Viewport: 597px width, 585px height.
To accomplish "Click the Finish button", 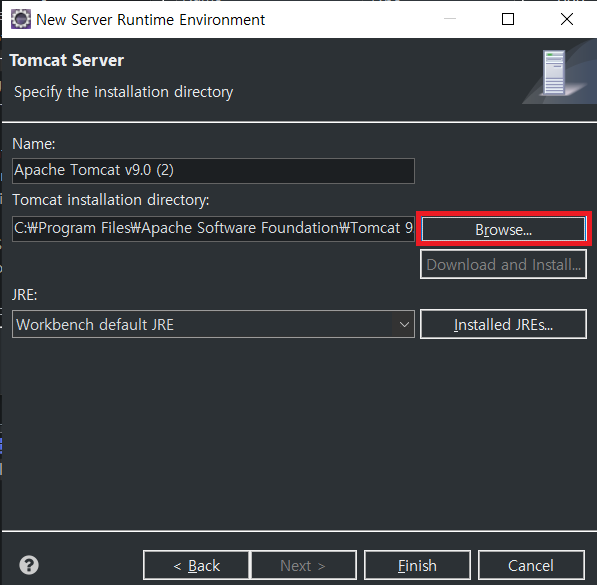I will (417, 565).
